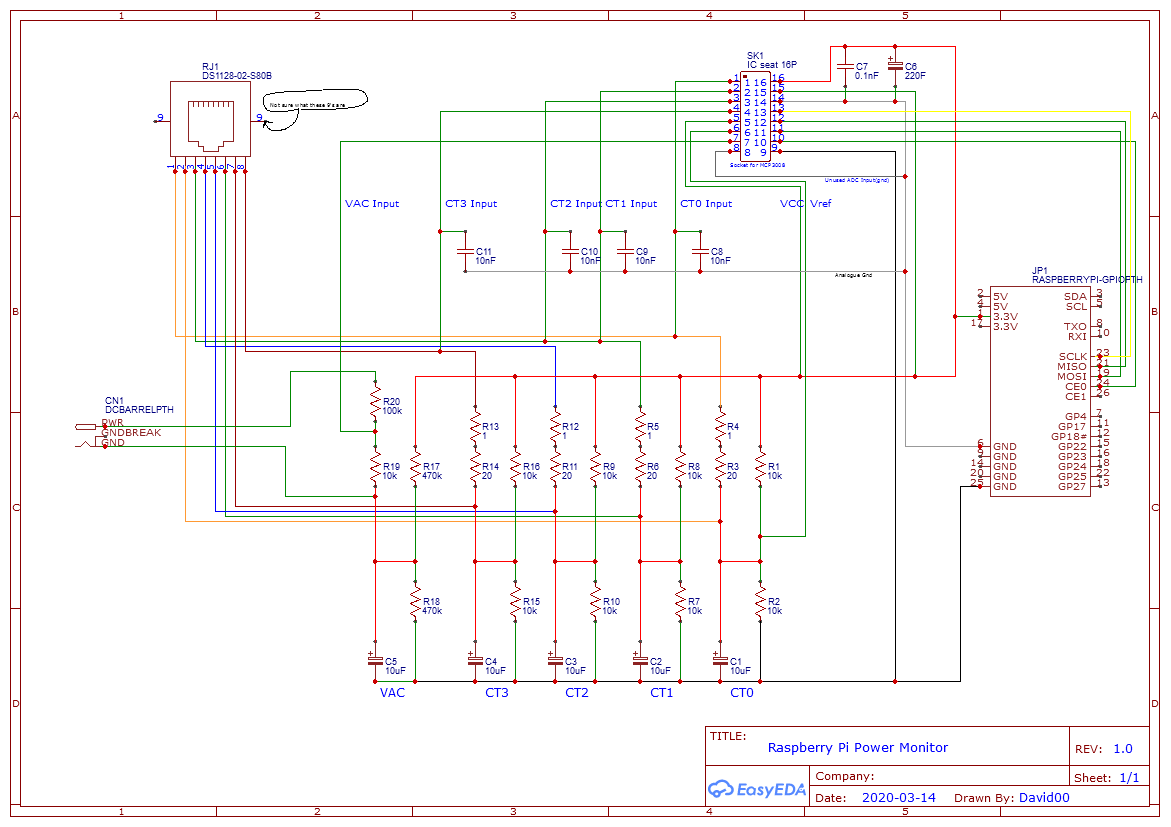Select resistor R20 100k

click(375, 405)
